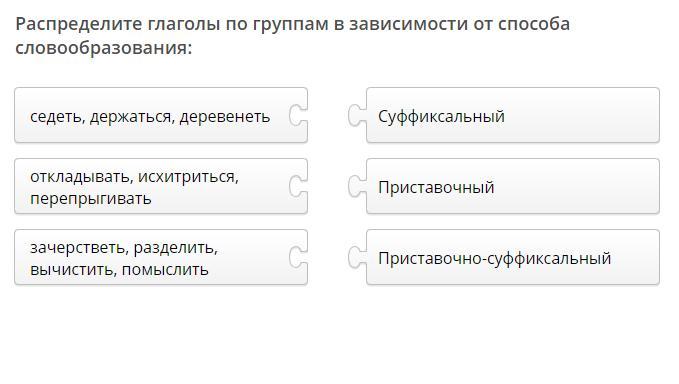Choose the 'Суффиксальный' answer card

(513, 115)
